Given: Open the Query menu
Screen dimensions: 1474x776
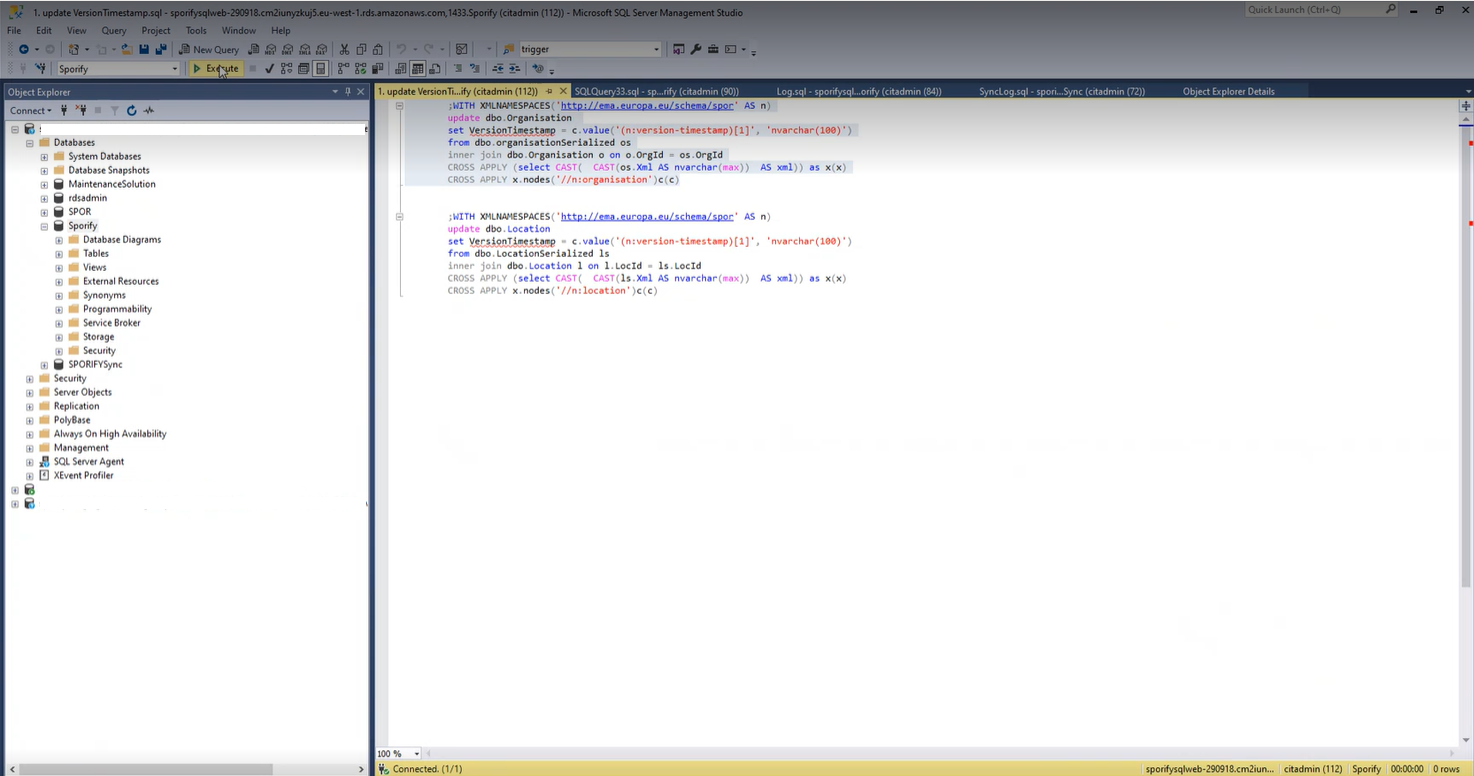Looking at the screenshot, I should (113, 30).
